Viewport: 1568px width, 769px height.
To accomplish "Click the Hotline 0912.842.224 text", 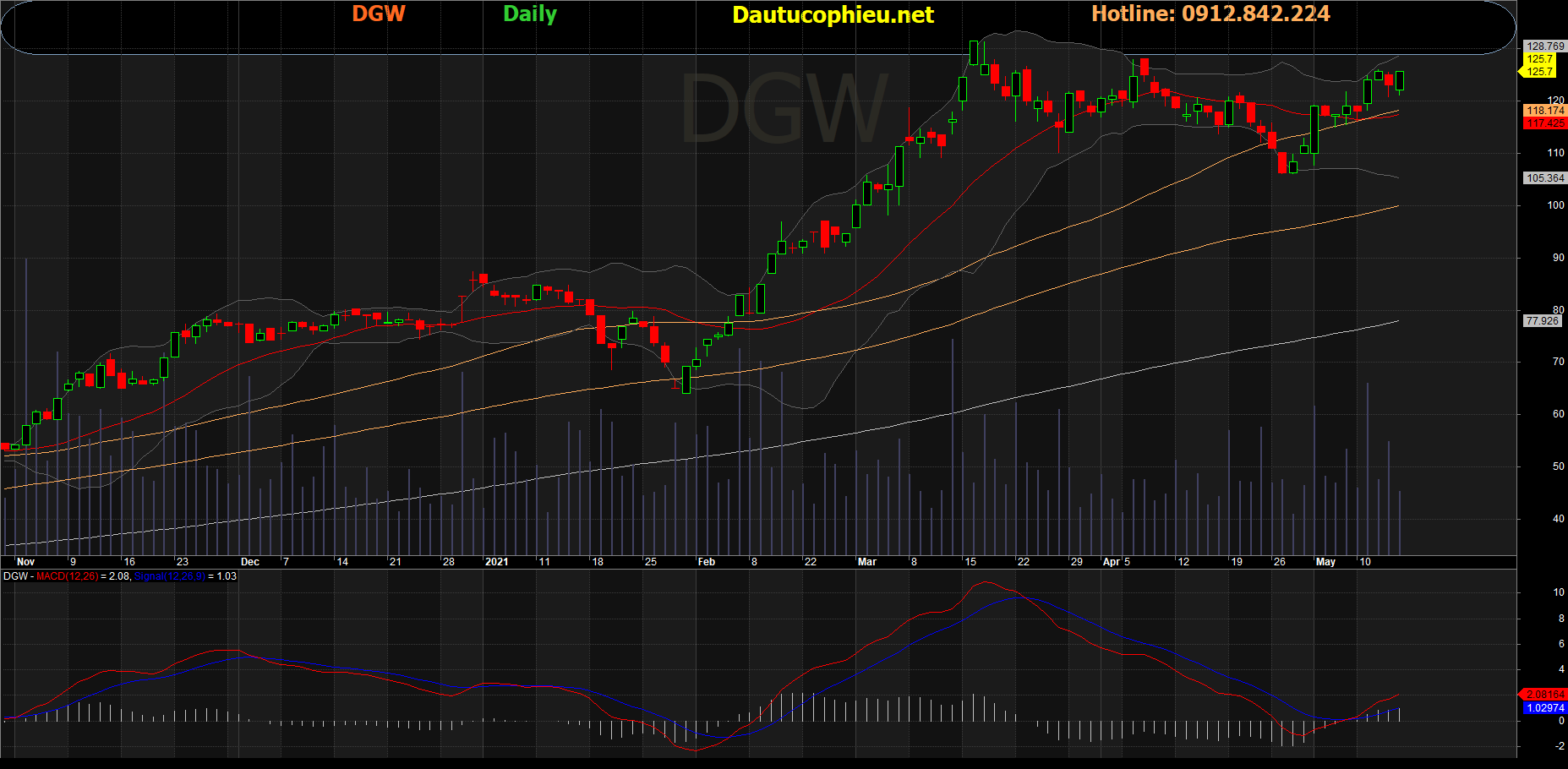I will click(x=1210, y=14).
